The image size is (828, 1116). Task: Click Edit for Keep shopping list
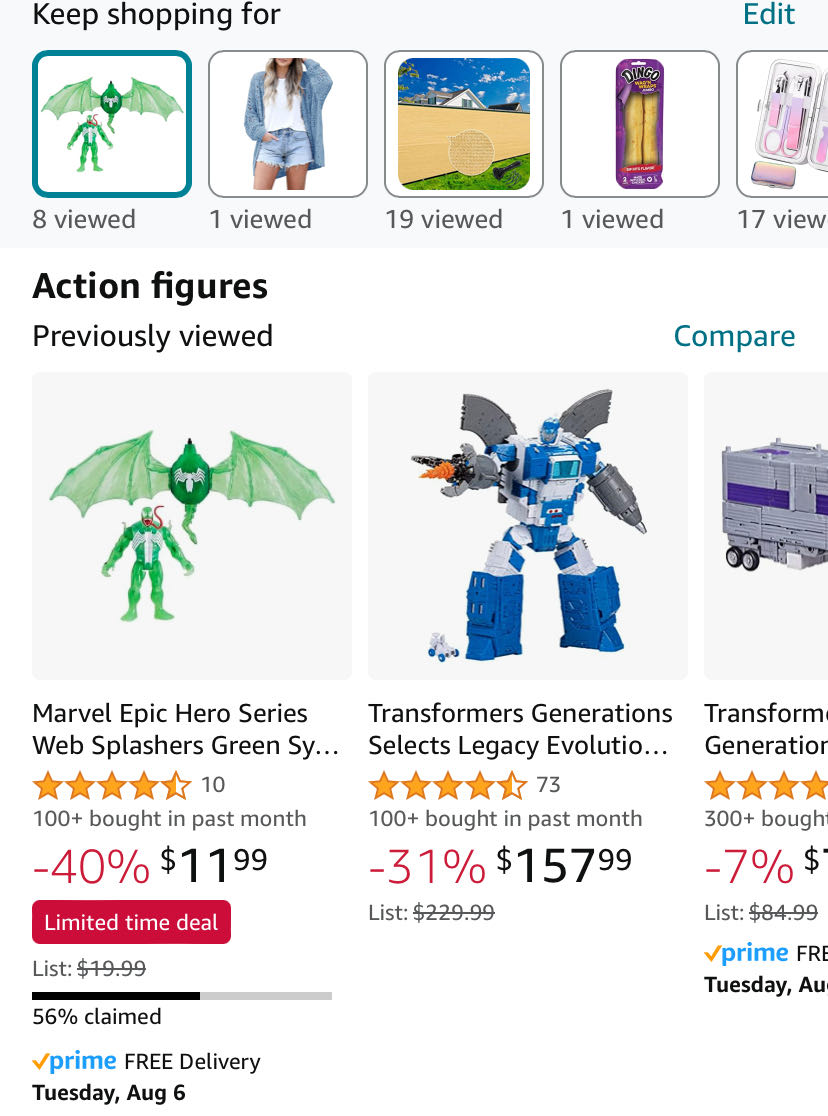coord(769,15)
